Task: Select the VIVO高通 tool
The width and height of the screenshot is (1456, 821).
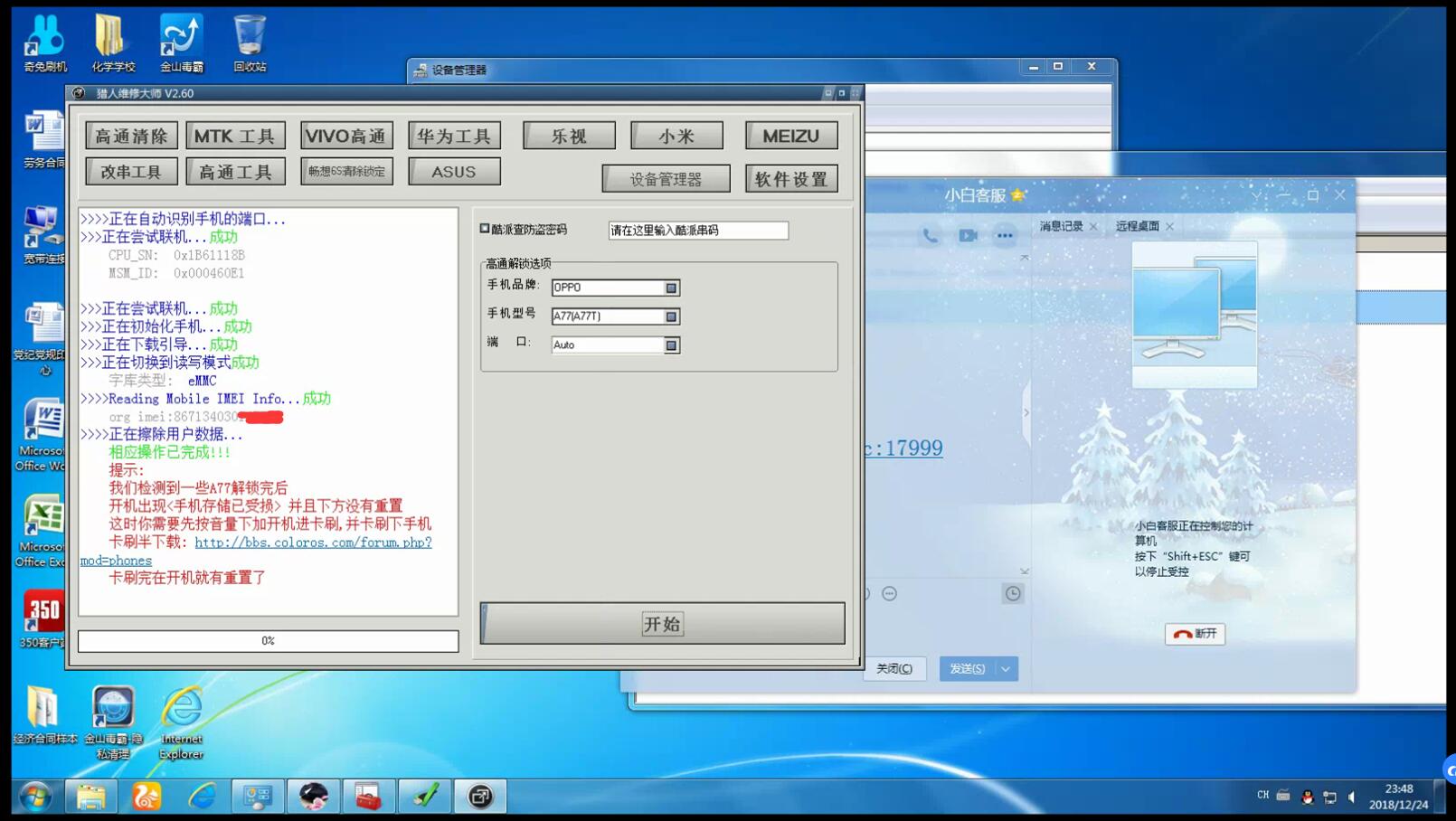Action: click(346, 136)
